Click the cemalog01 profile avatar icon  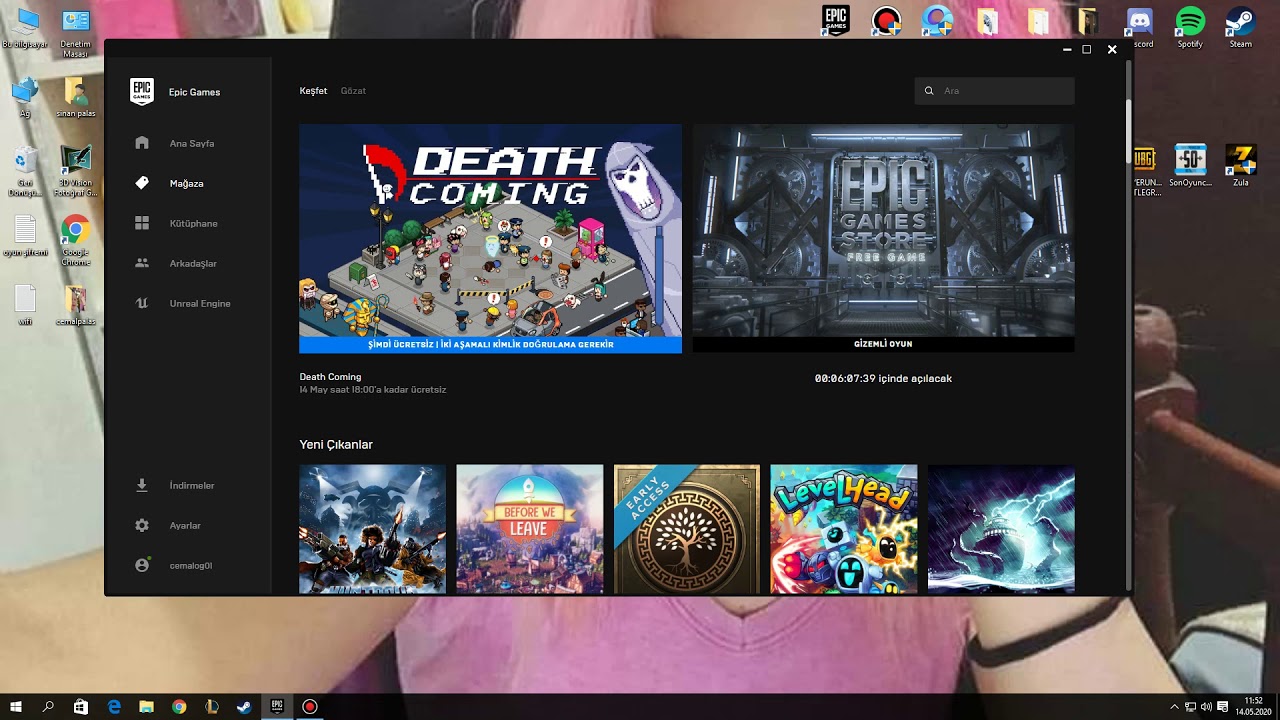pos(142,565)
